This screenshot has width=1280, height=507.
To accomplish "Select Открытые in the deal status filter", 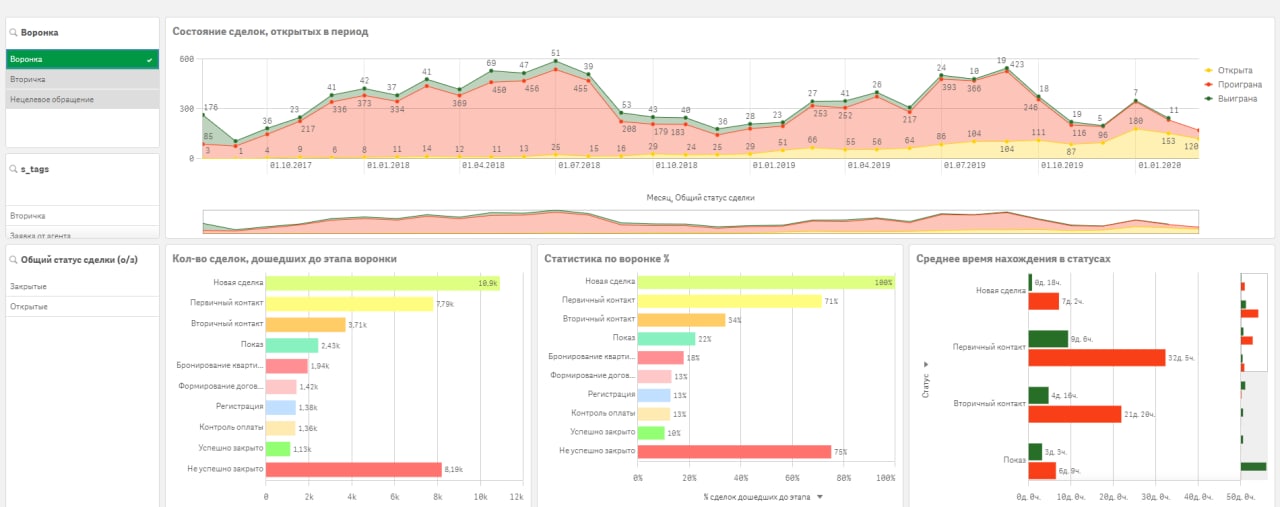I will [82, 306].
